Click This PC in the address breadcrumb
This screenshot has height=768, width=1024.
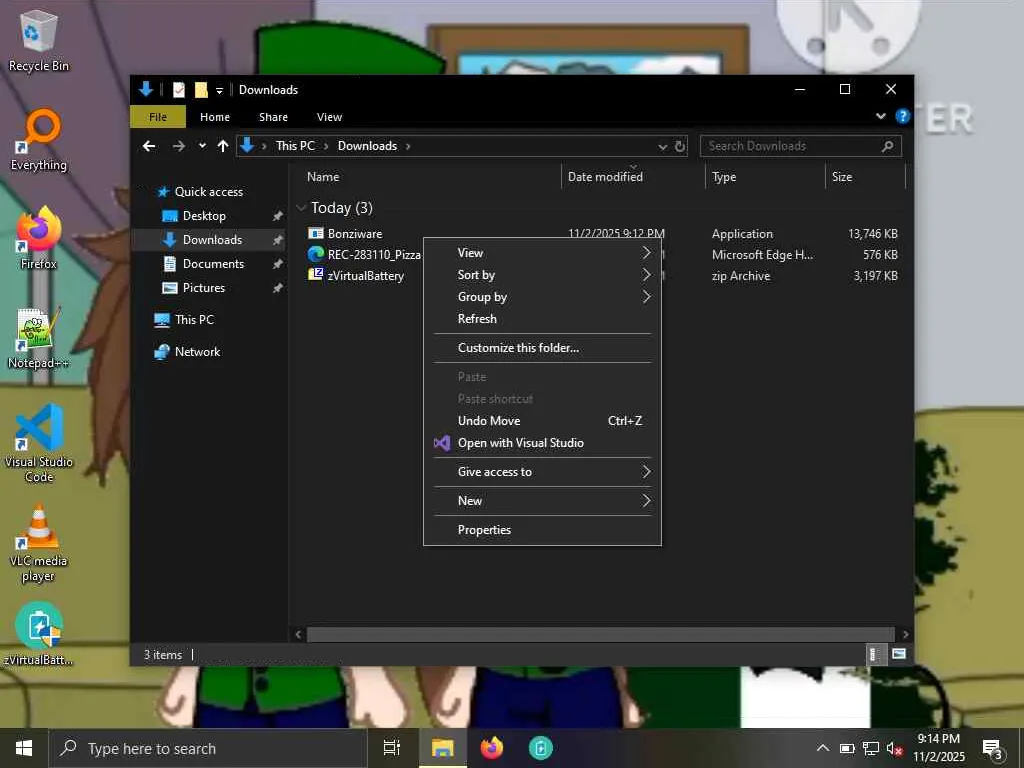295,146
